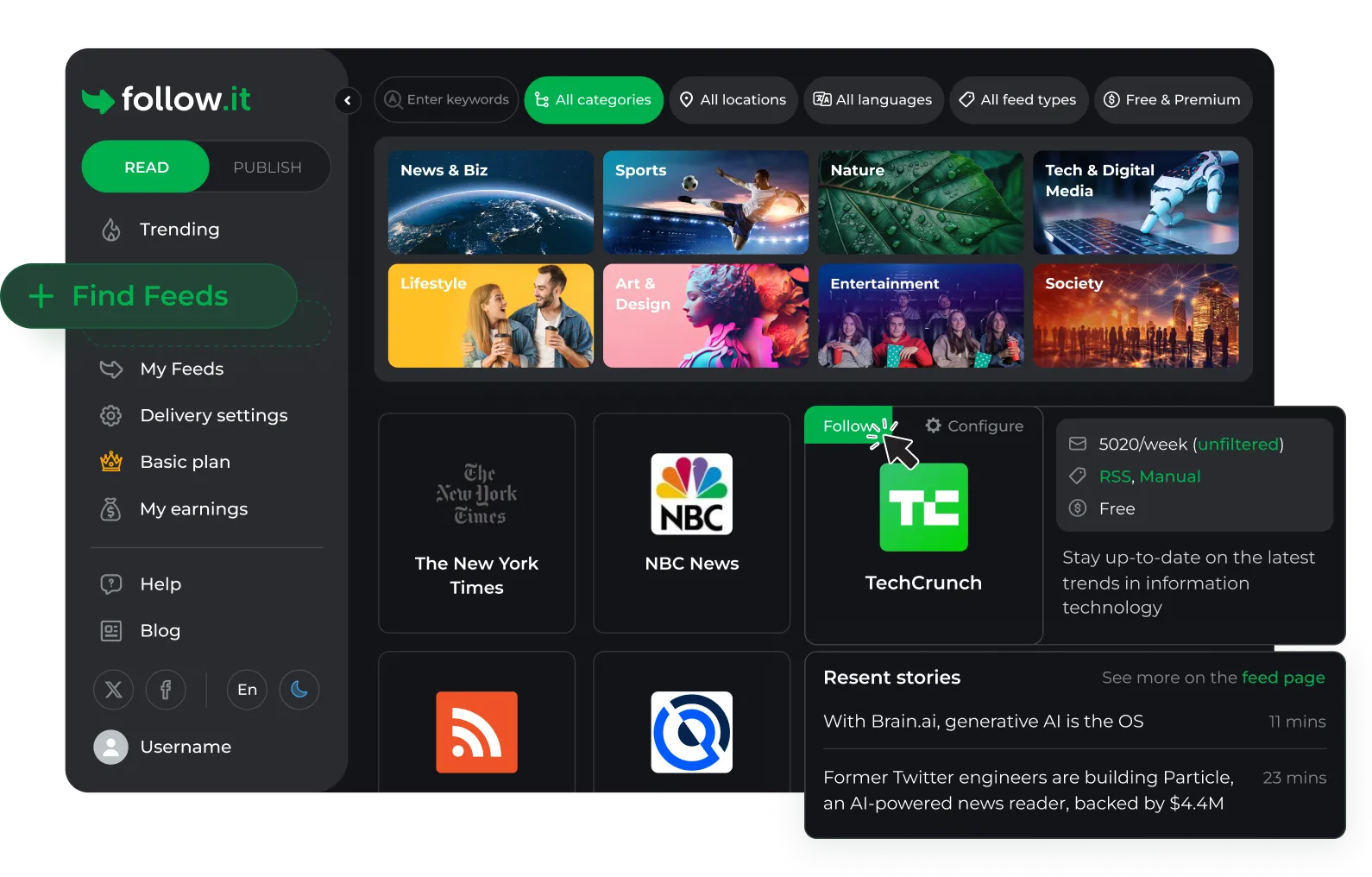Open the blue Q feed logo
This screenshot has width=1372, height=877.
[x=691, y=732]
